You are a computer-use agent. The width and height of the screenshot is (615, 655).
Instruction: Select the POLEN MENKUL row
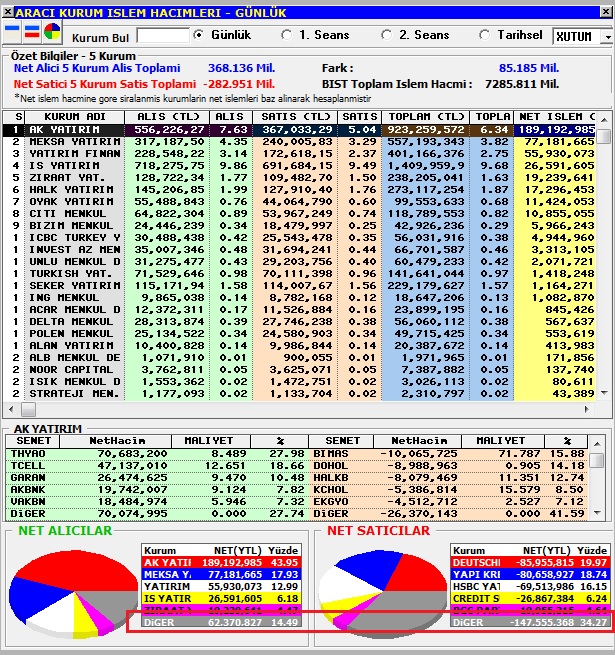pos(300,334)
